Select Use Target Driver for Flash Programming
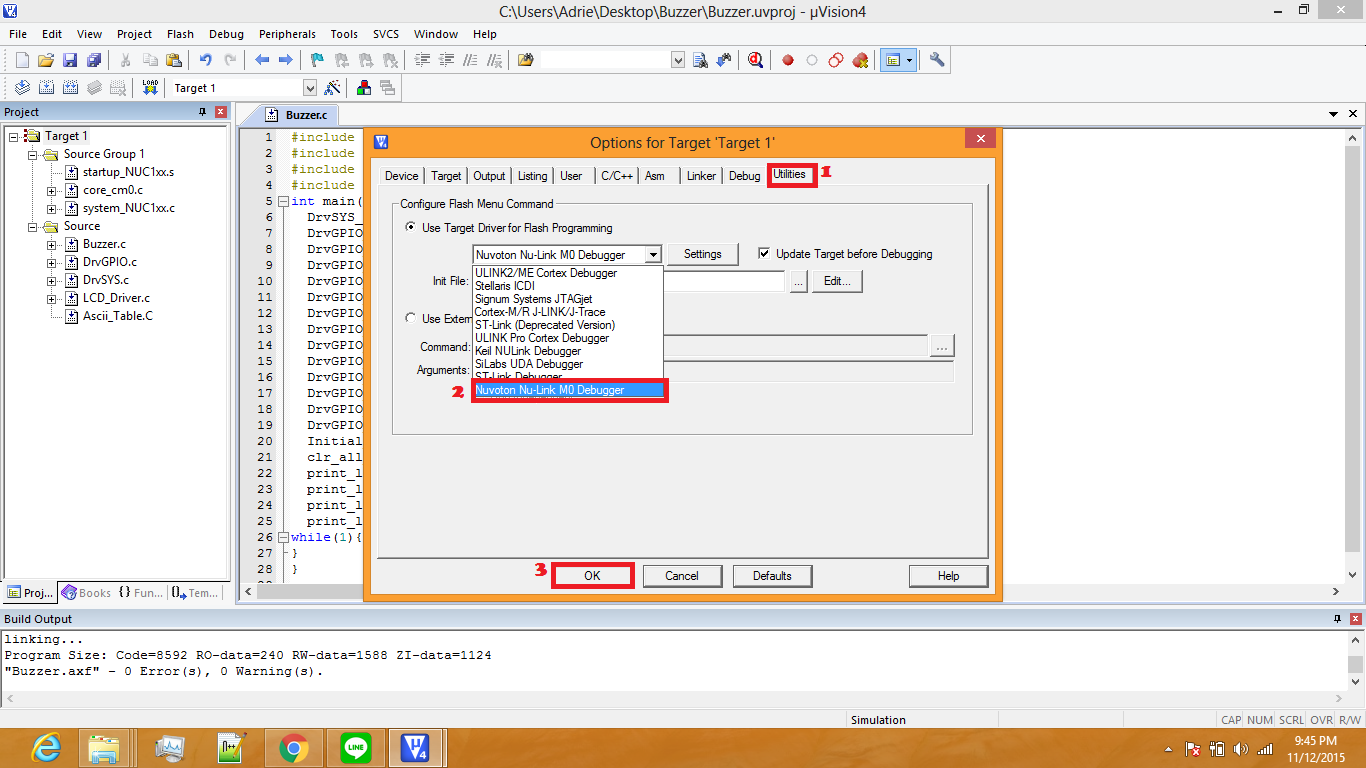Screen dimensions: 1366x768 [x=411, y=228]
